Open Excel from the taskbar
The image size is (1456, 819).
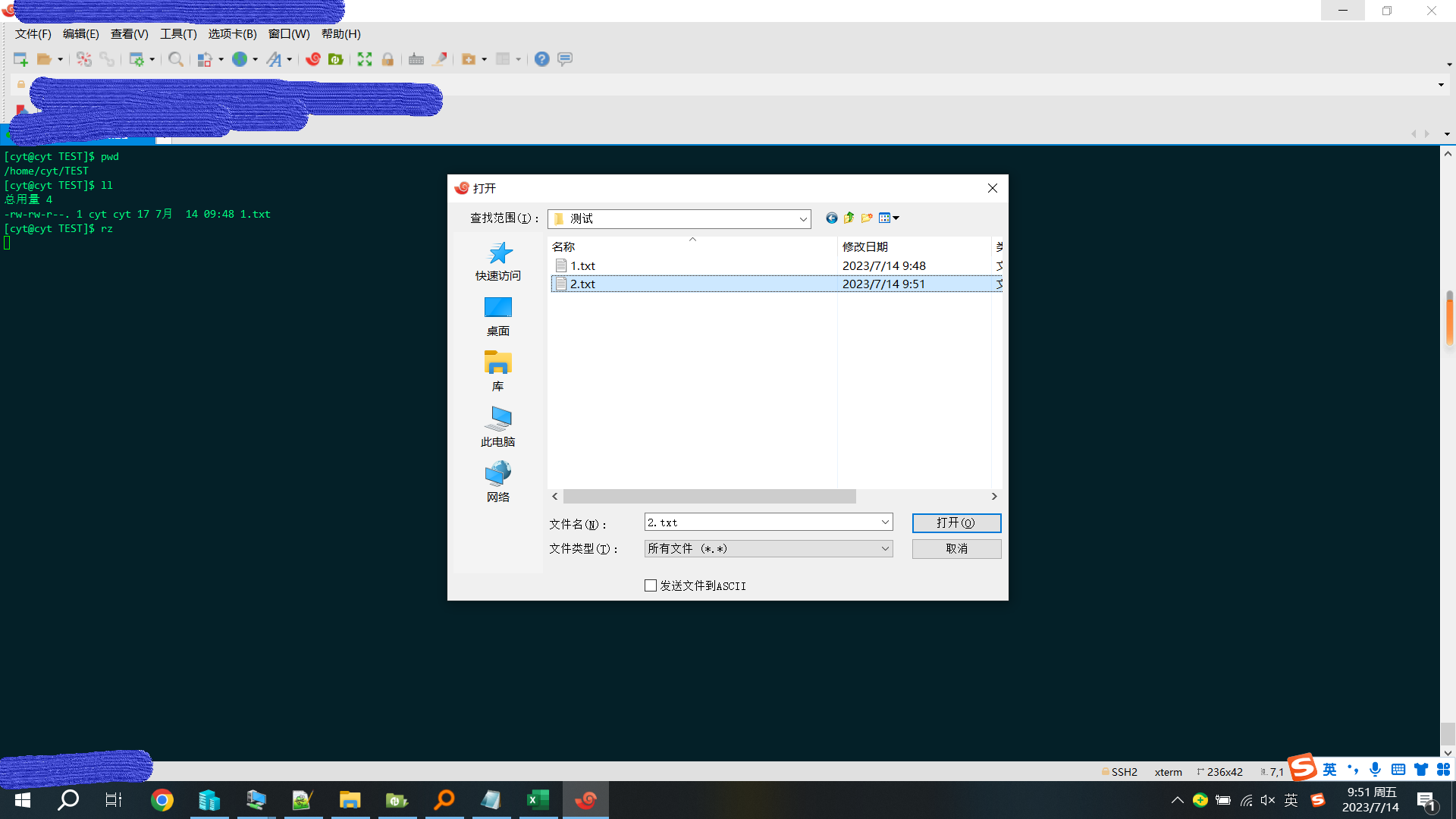click(x=538, y=800)
